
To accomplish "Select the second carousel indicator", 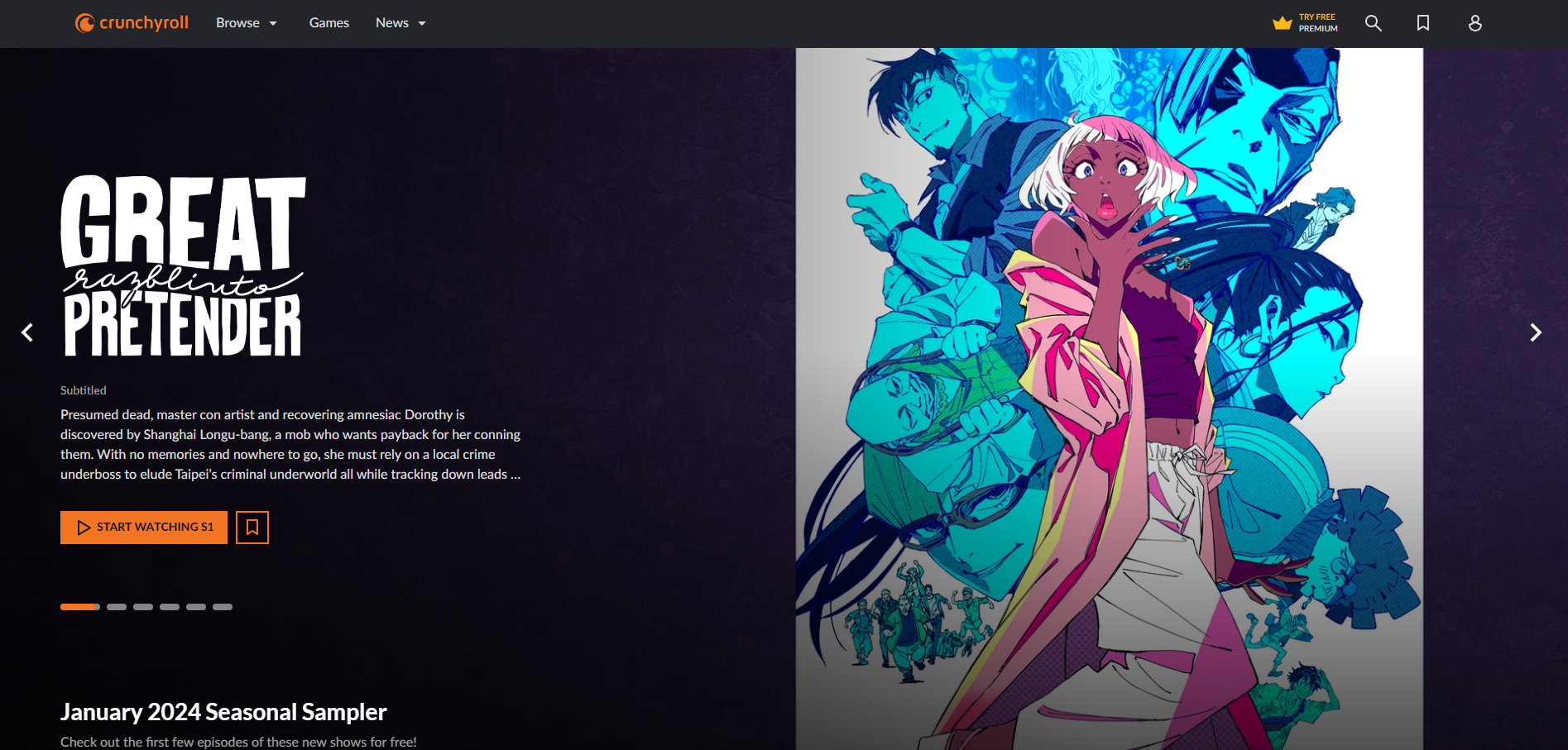I will pyautogui.click(x=117, y=607).
